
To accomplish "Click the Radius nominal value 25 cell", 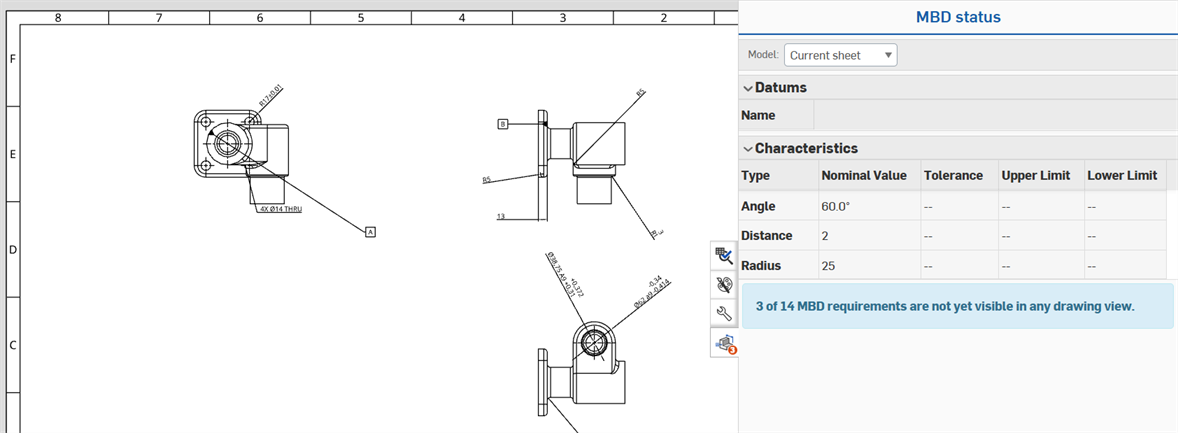I will [868, 265].
